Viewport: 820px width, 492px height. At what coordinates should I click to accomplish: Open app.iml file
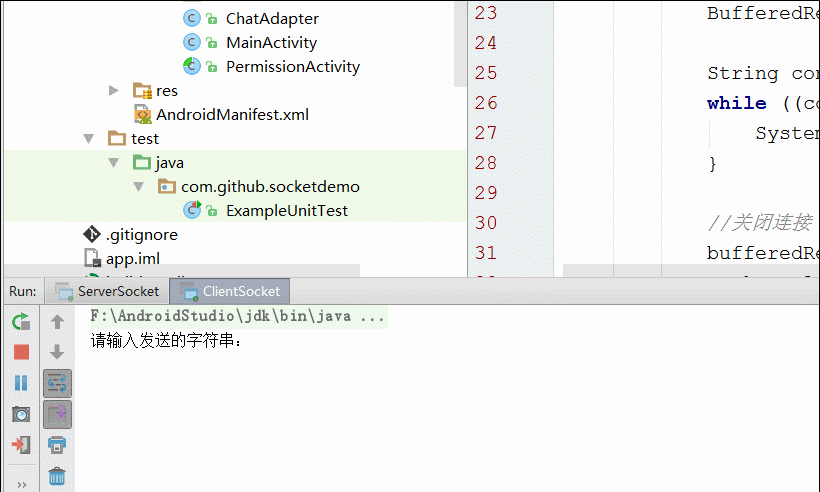pyautogui.click(x=133, y=259)
